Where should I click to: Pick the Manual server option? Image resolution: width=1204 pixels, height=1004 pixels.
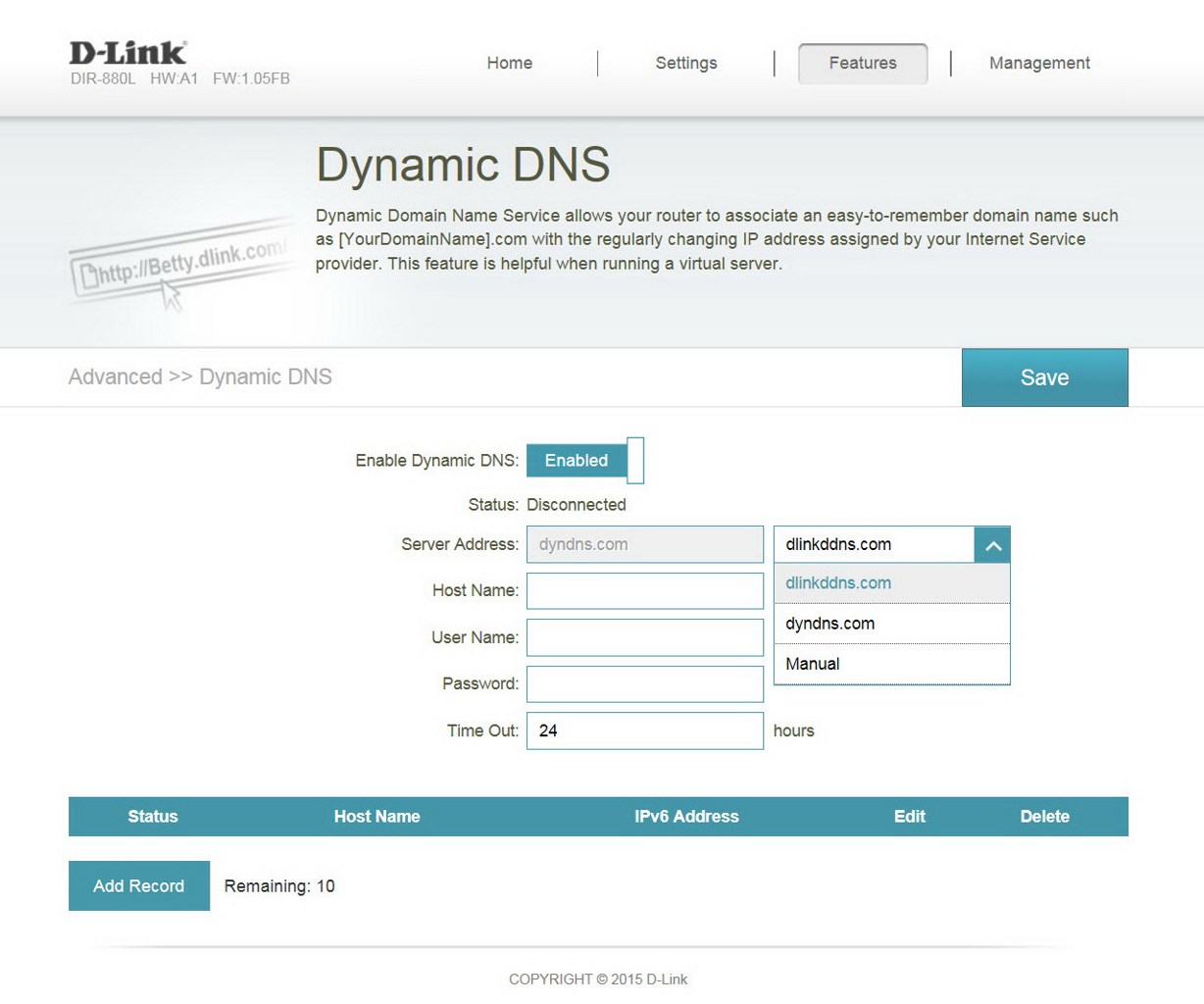(892, 664)
